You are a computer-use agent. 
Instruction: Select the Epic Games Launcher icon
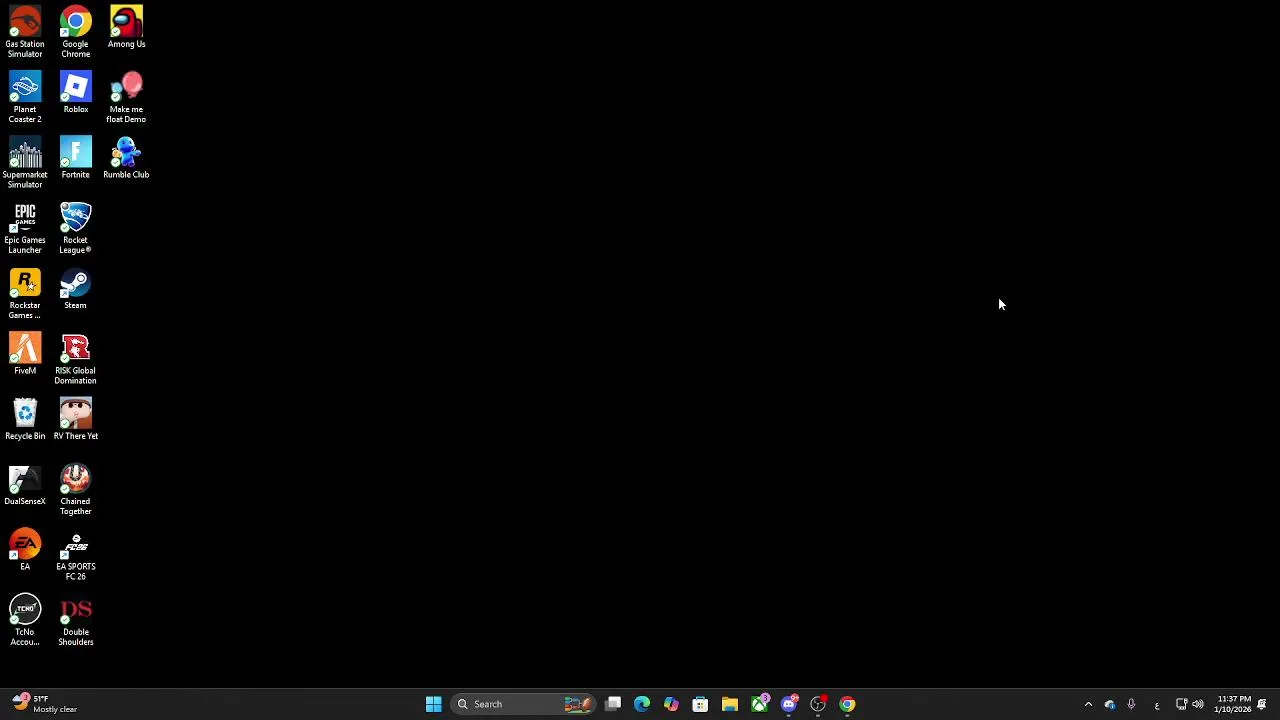pyautogui.click(x=25, y=228)
